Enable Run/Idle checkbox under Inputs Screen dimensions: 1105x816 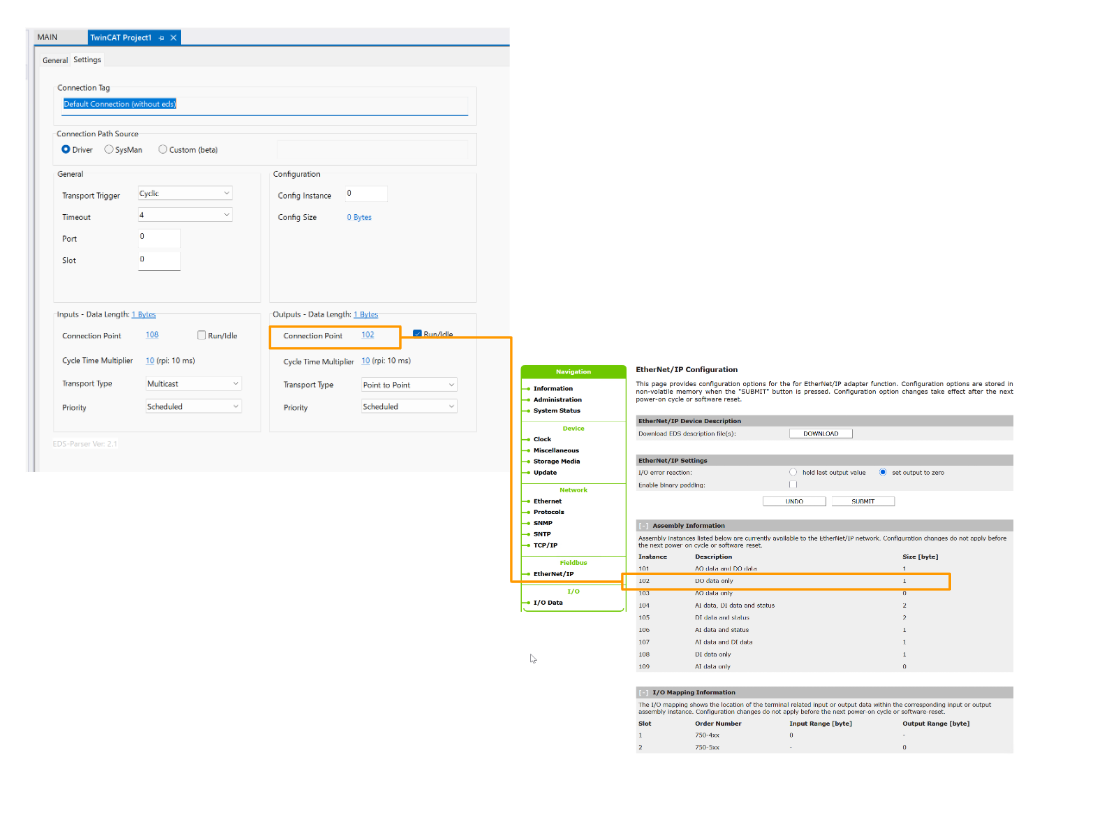(x=202, y=336)
